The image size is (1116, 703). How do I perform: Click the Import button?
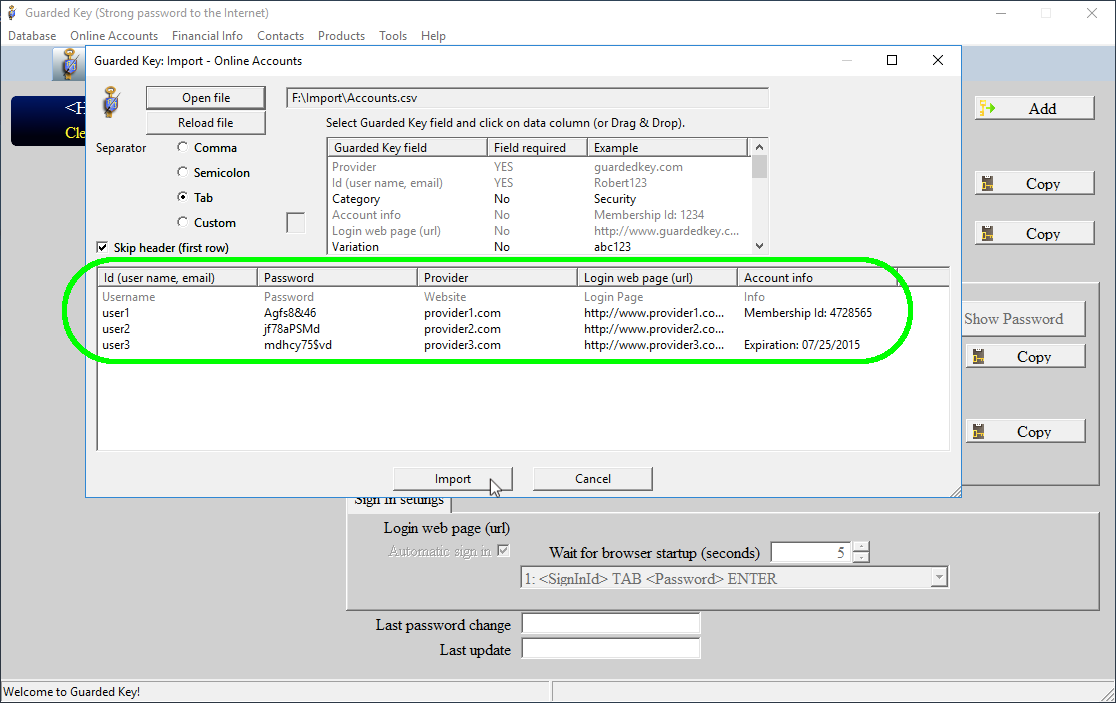click(x=453, y=479)
